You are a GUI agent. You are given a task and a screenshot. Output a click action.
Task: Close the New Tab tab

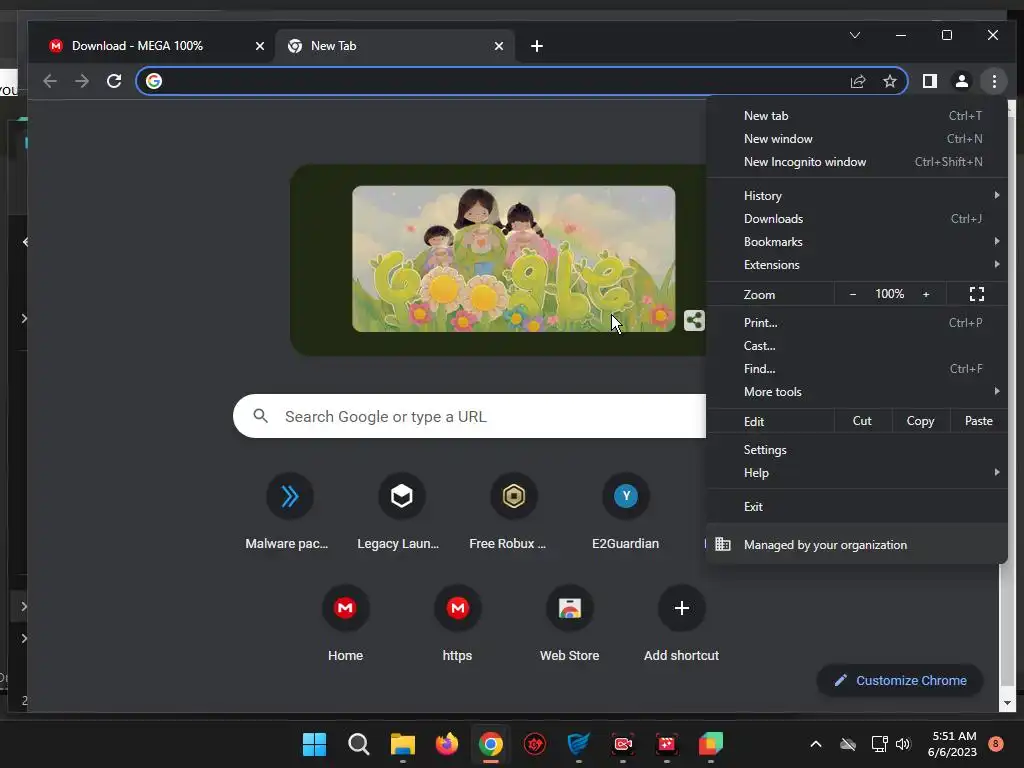pyautogui.click(x=499, y=46)
